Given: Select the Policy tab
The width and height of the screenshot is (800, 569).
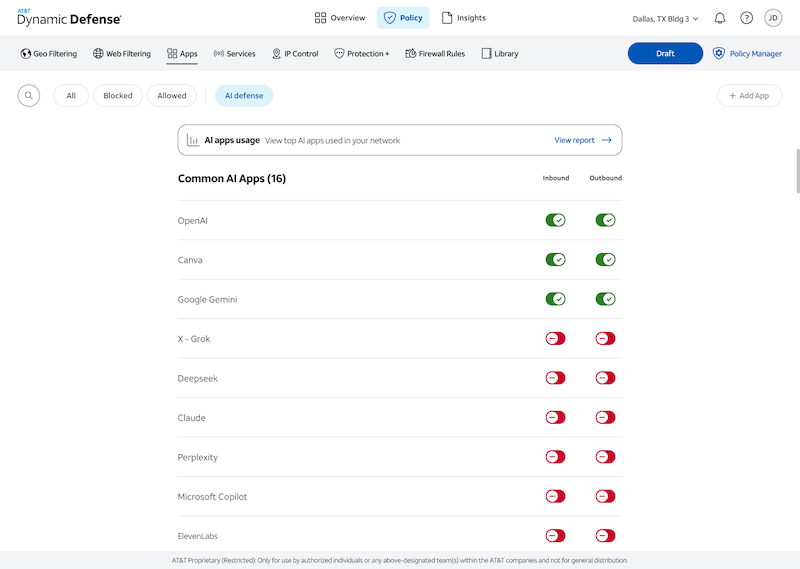Looking at the screenshot, I should (x=403, y=18).
